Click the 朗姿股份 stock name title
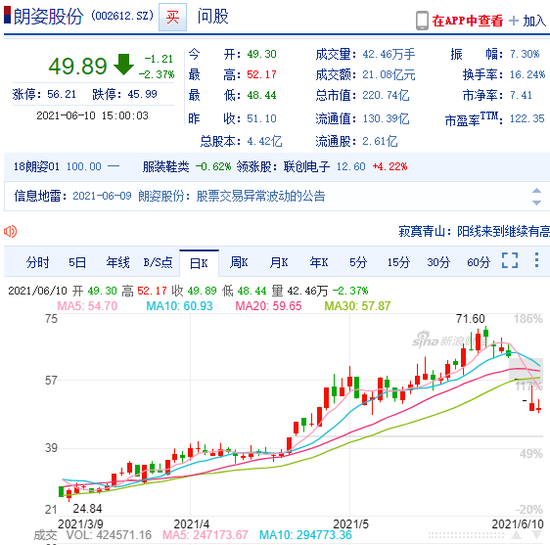Image resolution: width=550 pixels, height=545 pixels. tap(48, 16)
